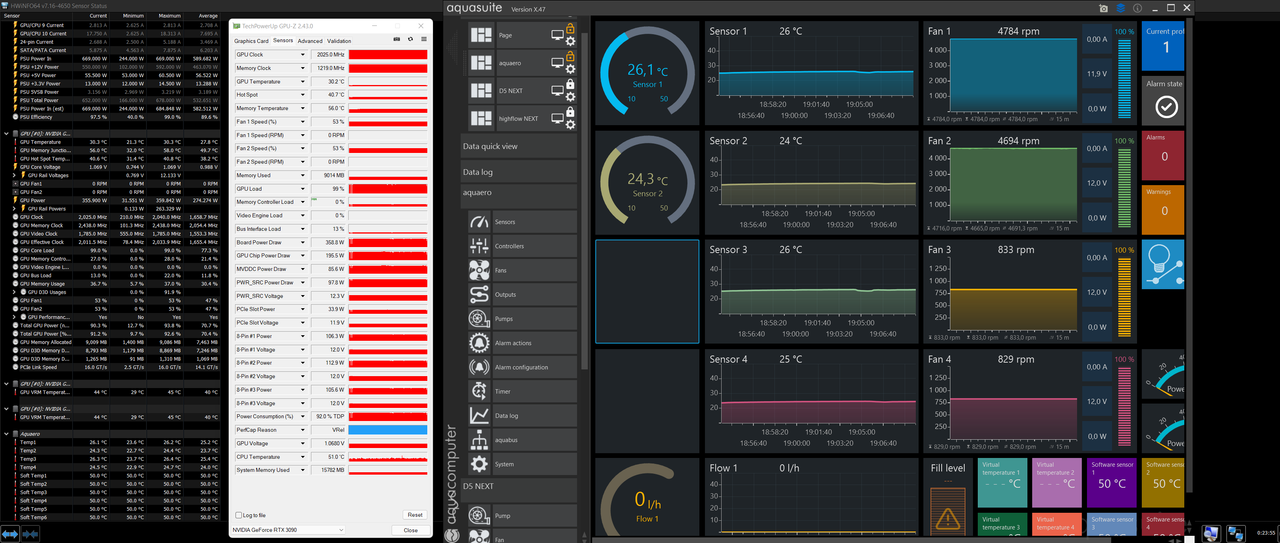Click the Reset button in GPU-Z
This screenshot has width=1280, height=543.
[x=415, y=515]
